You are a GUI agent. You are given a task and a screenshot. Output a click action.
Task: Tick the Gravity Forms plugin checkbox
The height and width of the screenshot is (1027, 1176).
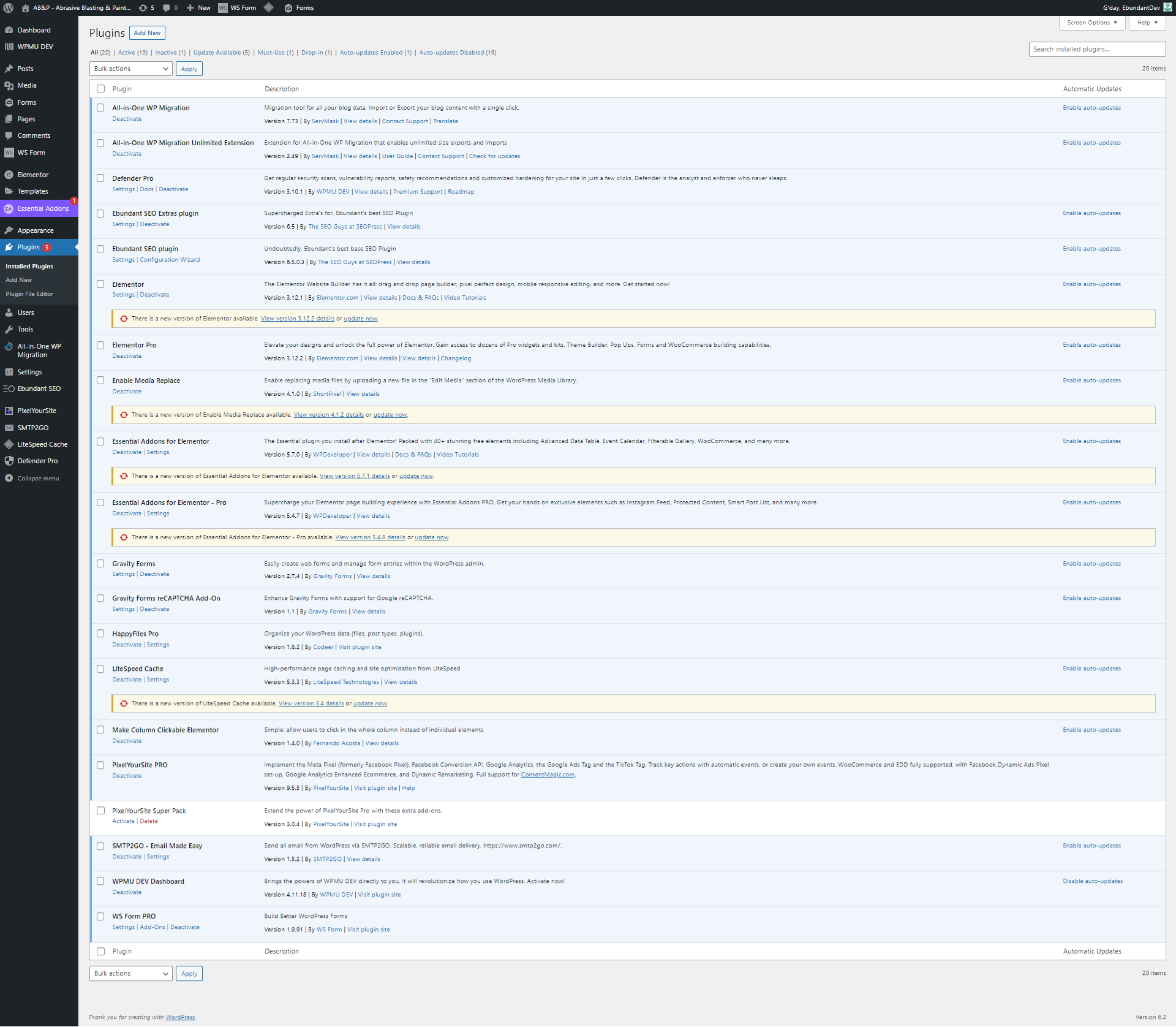(100, 564)
